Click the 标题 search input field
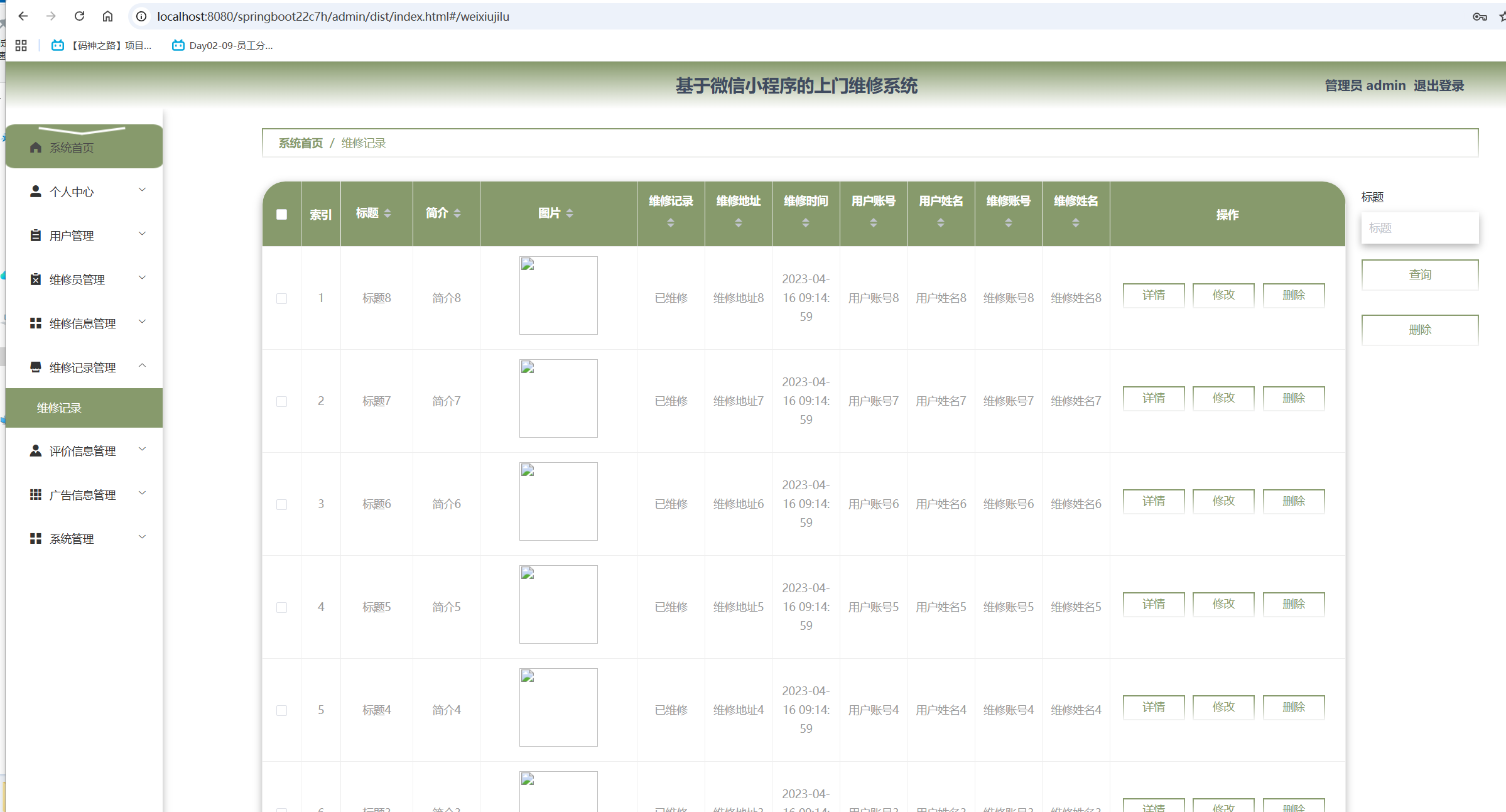 1419,228
